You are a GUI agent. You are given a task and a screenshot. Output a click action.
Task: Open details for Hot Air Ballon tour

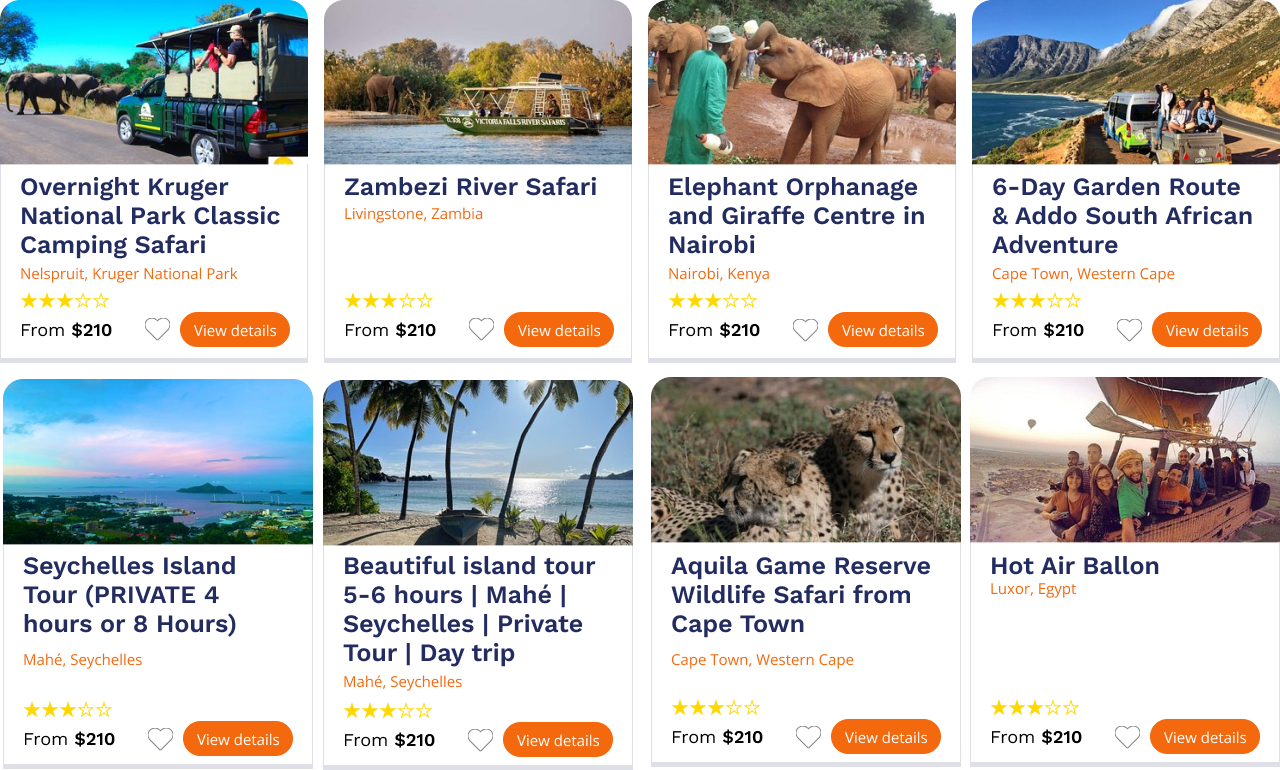pos(1204,737)
